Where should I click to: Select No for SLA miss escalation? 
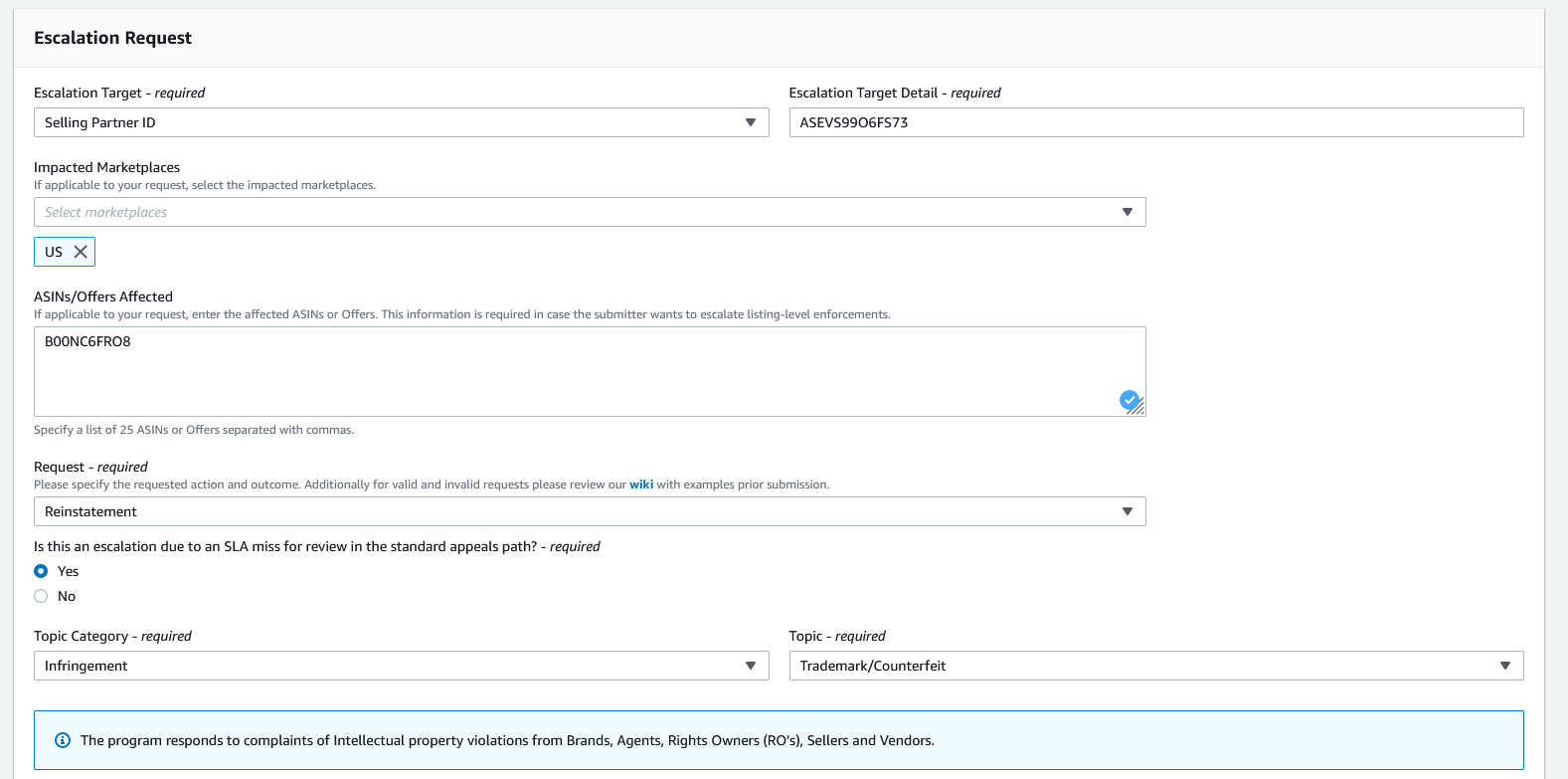coord(41,596)
